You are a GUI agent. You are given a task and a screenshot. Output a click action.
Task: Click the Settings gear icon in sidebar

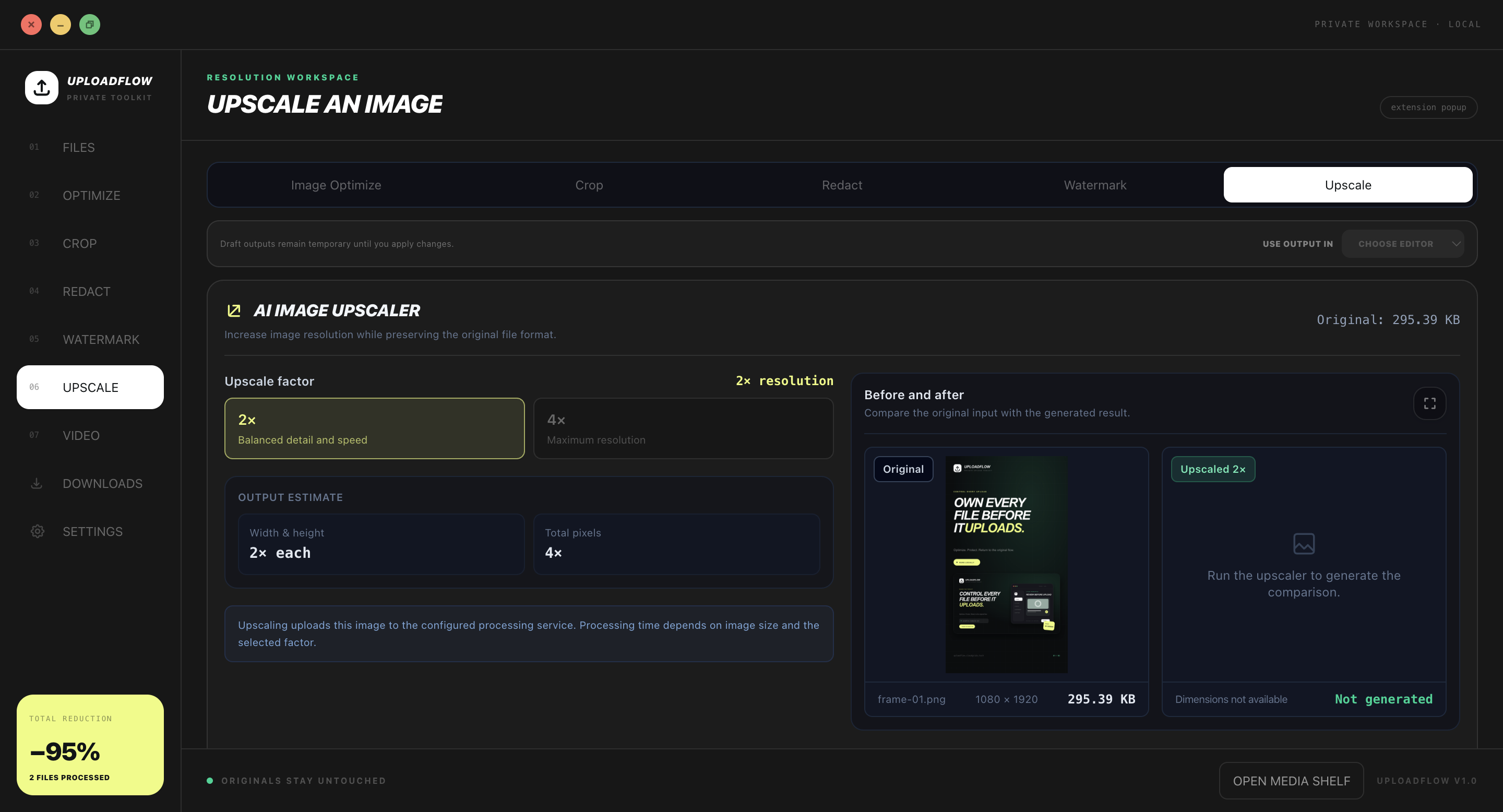(38, 531)
